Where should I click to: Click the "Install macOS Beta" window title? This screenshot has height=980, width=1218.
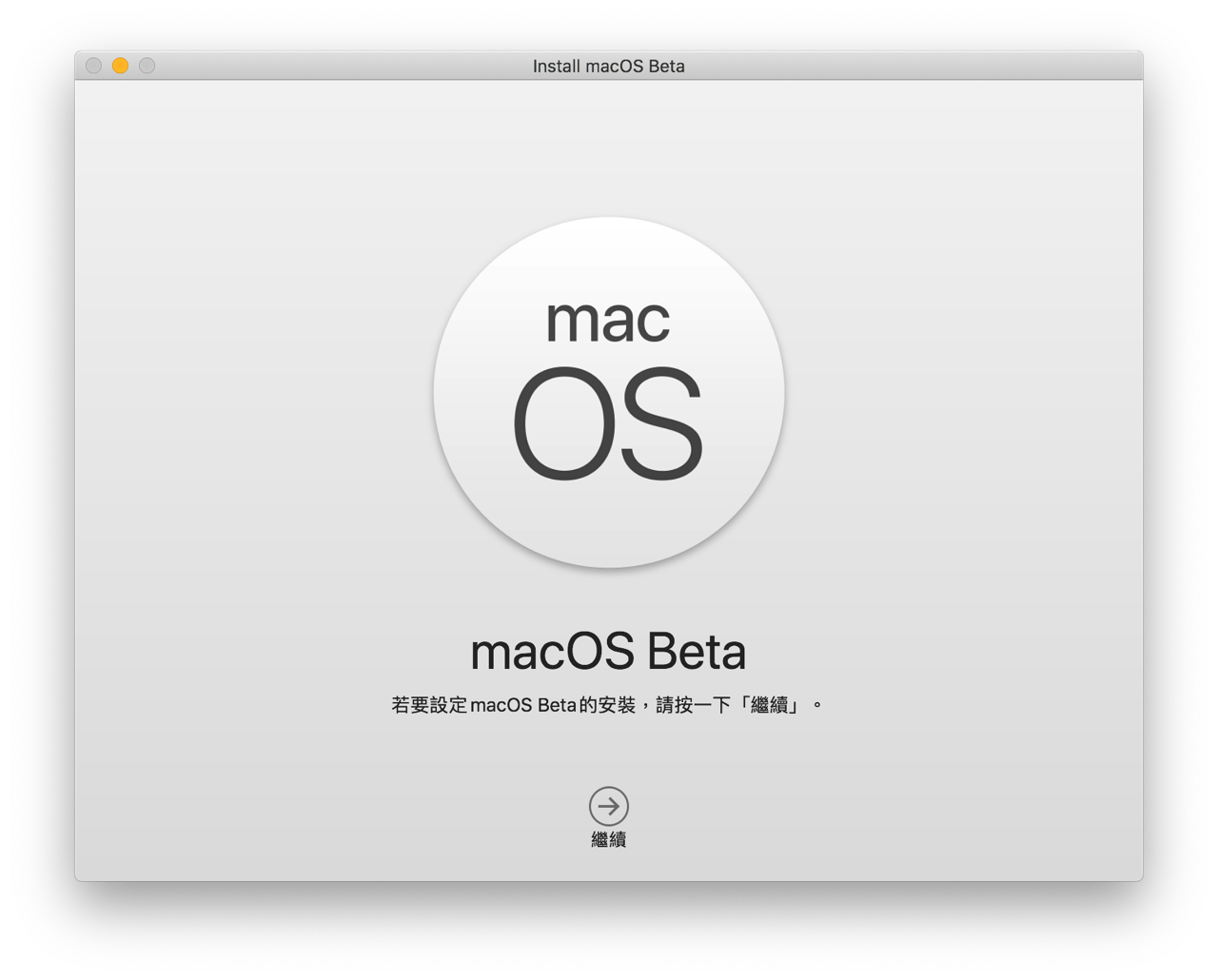pos(609,66)
